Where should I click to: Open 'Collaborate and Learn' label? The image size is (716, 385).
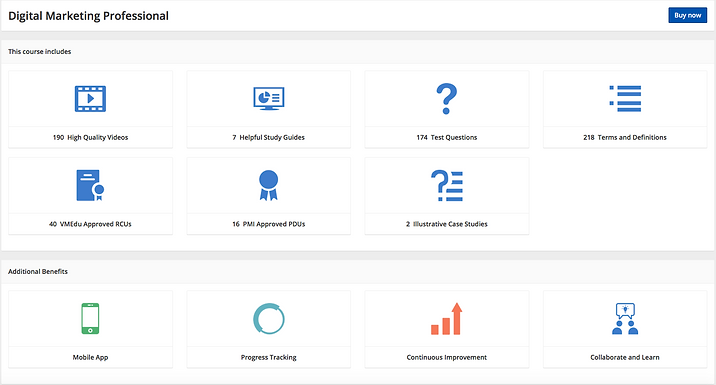tap(625, 357)
